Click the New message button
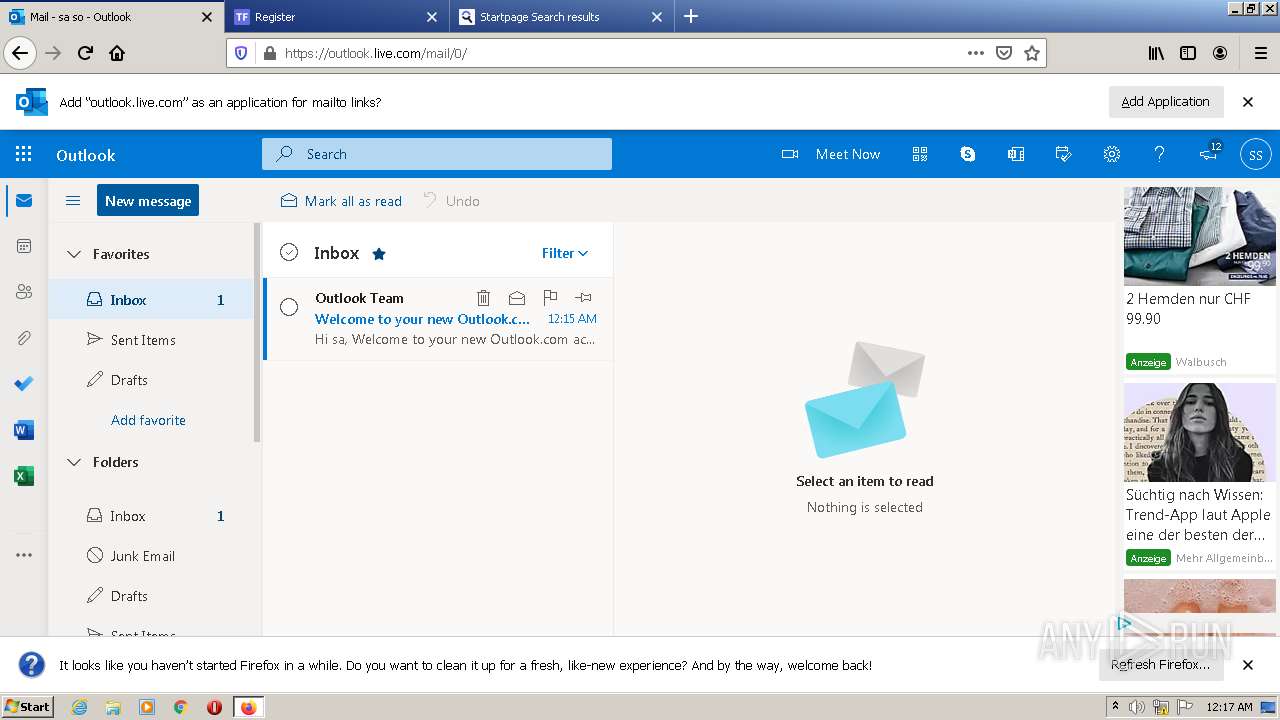The width and height of the screenshot is (1280, 720). coord(148,200)
